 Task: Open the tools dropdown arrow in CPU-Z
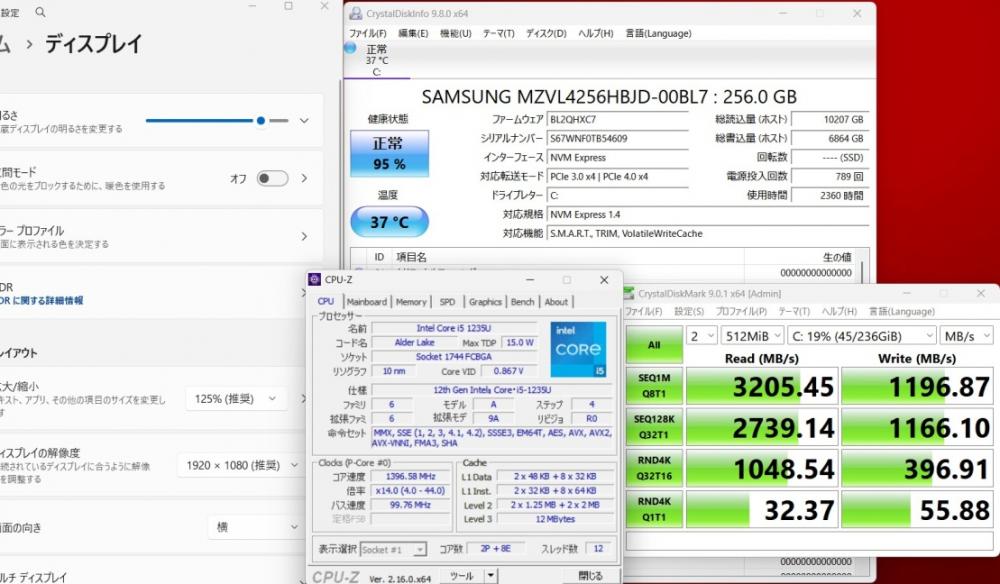[x=490, y=576]
